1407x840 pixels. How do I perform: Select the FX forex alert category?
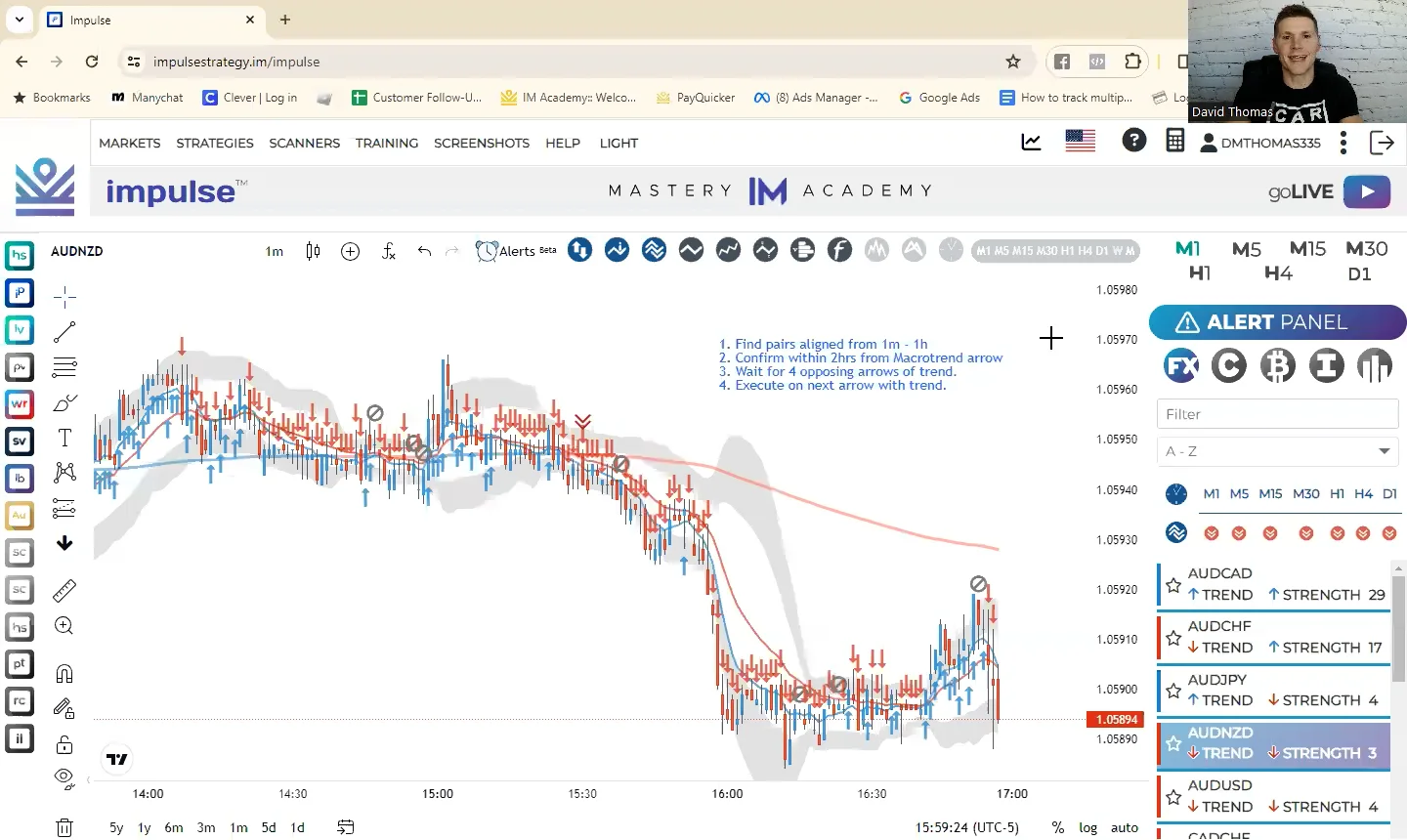[x=1181, y=366]
